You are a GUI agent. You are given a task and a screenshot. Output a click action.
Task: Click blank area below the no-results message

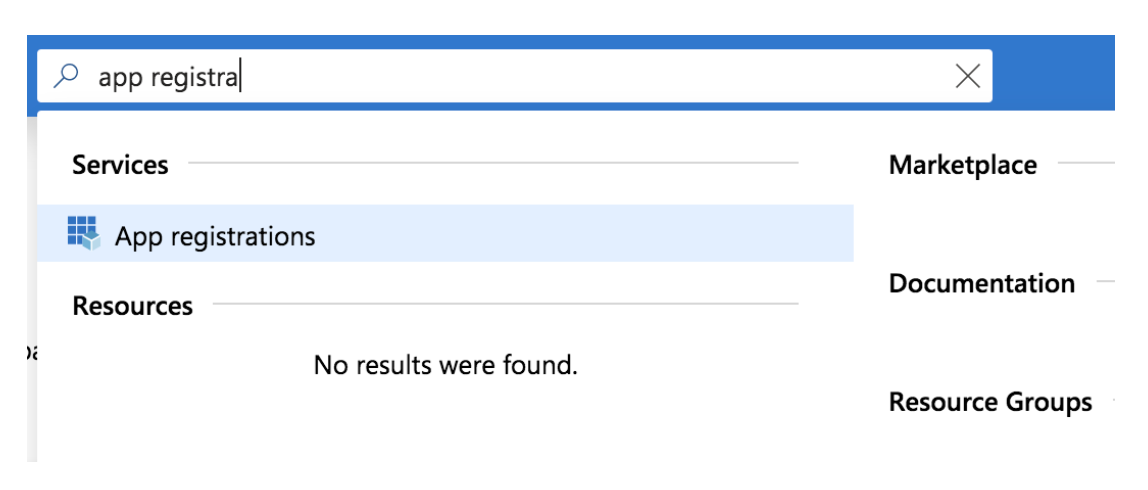click(445, 425)
